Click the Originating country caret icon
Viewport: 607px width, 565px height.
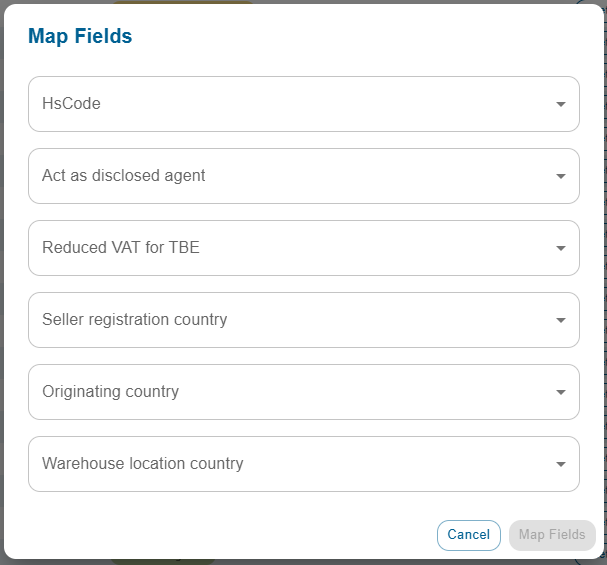560,392
